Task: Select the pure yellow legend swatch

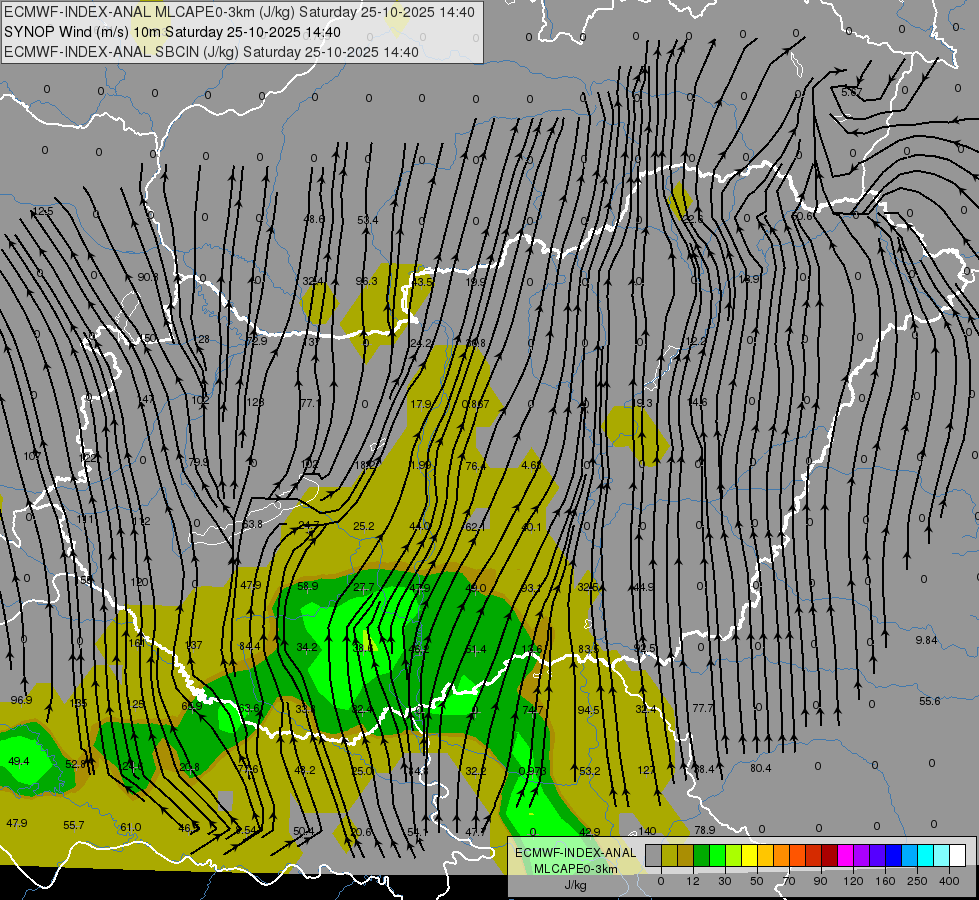Action: (750, 855)
